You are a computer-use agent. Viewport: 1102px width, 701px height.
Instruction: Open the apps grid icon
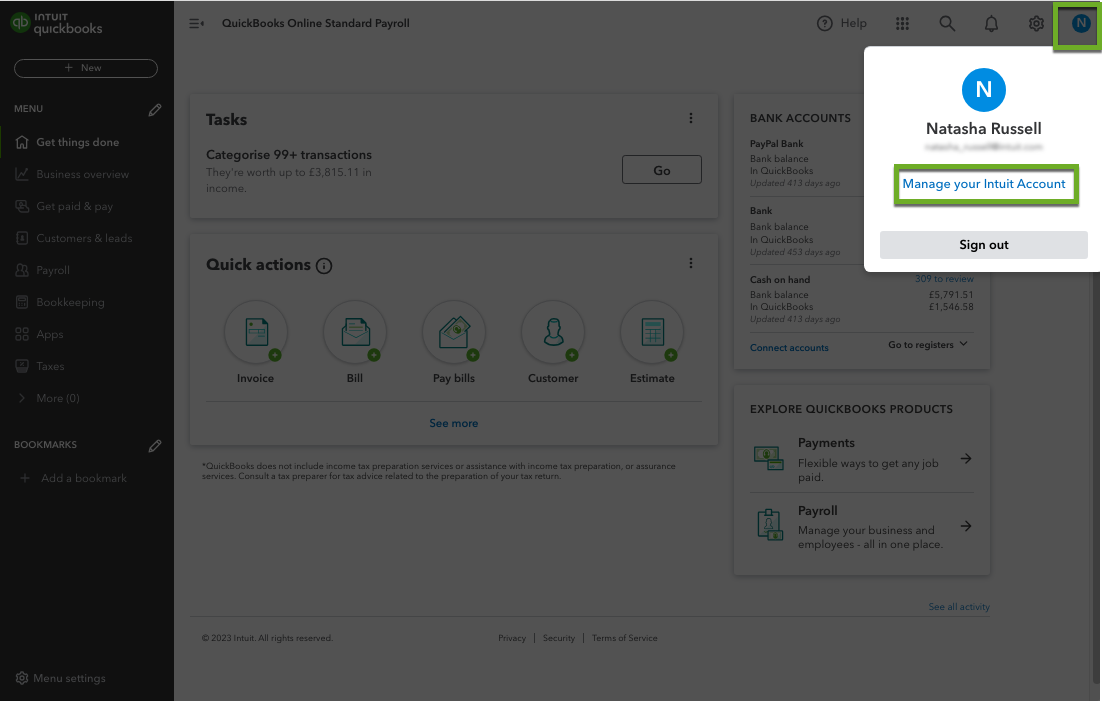902,24
